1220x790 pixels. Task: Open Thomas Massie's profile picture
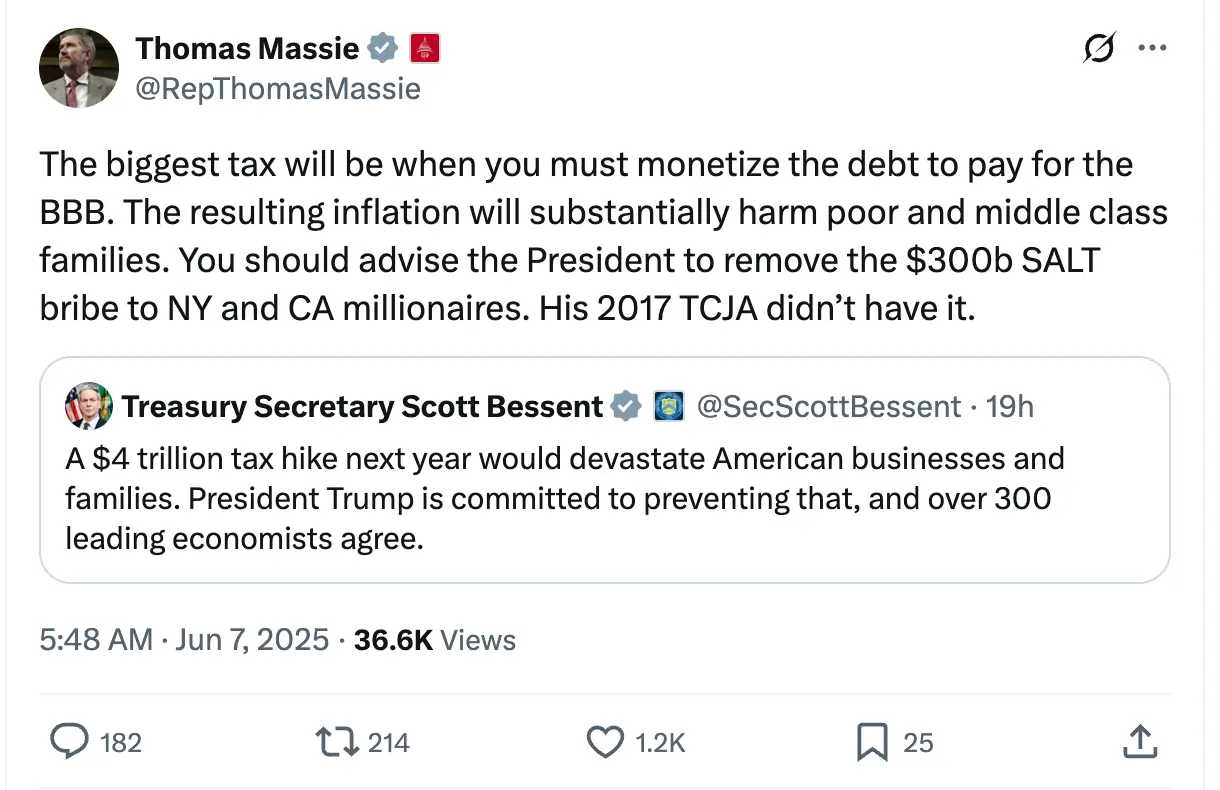pyautogui.click(x=79, y=68)
